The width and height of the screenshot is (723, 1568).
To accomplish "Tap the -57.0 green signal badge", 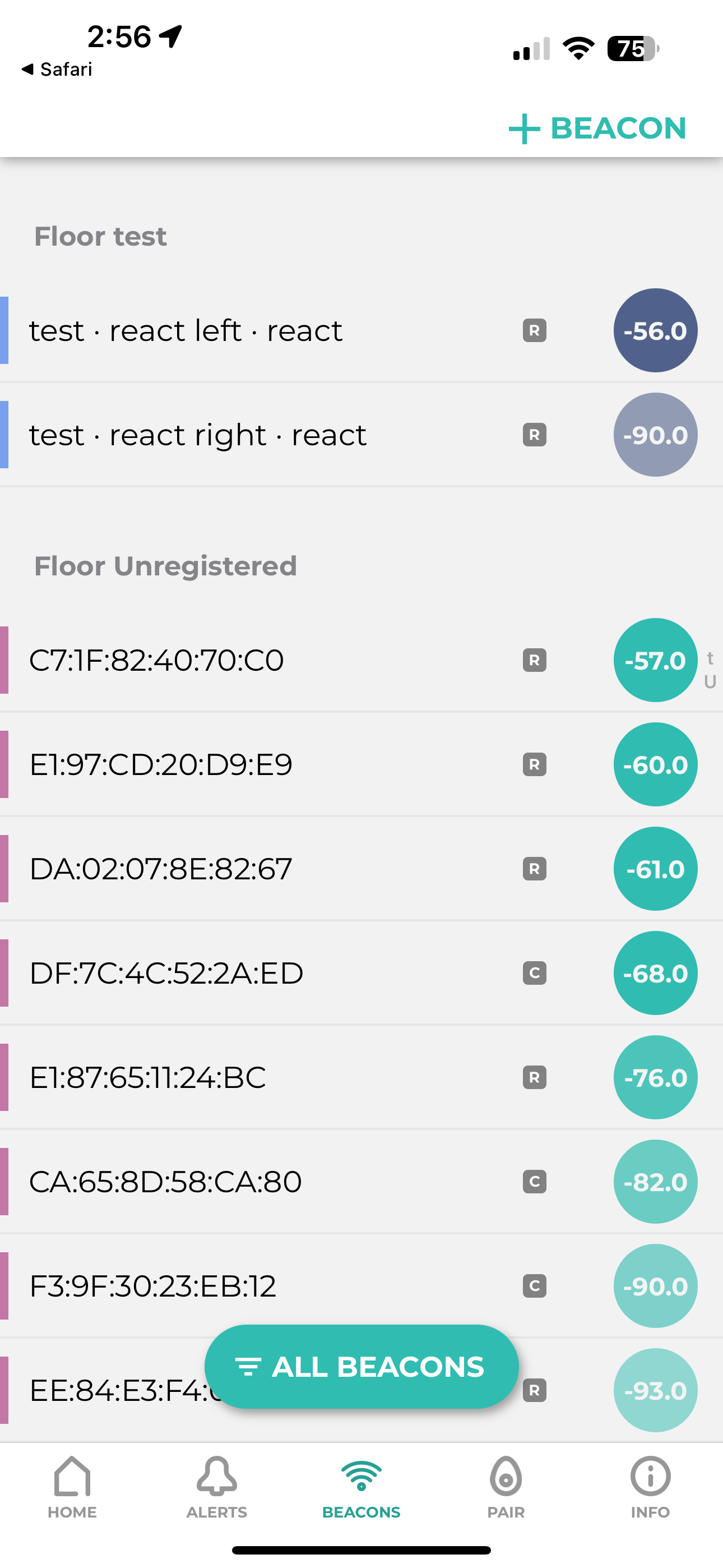I will click(x=655, y=661).
